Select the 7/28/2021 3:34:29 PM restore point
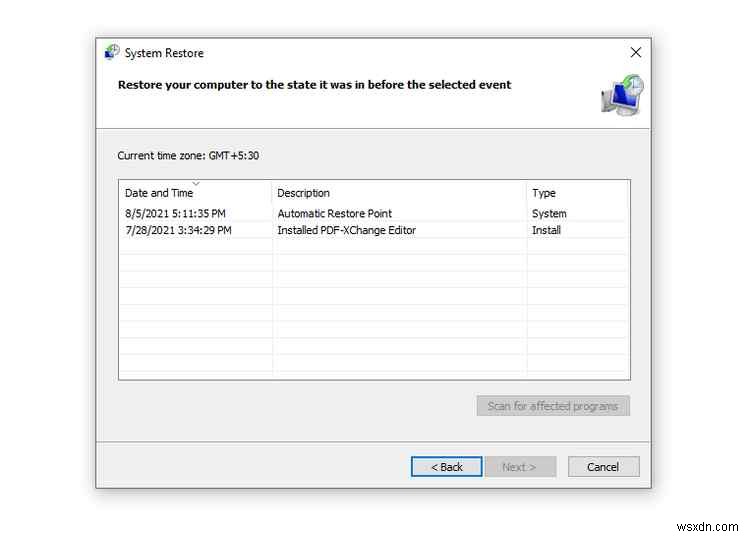 pos(373,230)
